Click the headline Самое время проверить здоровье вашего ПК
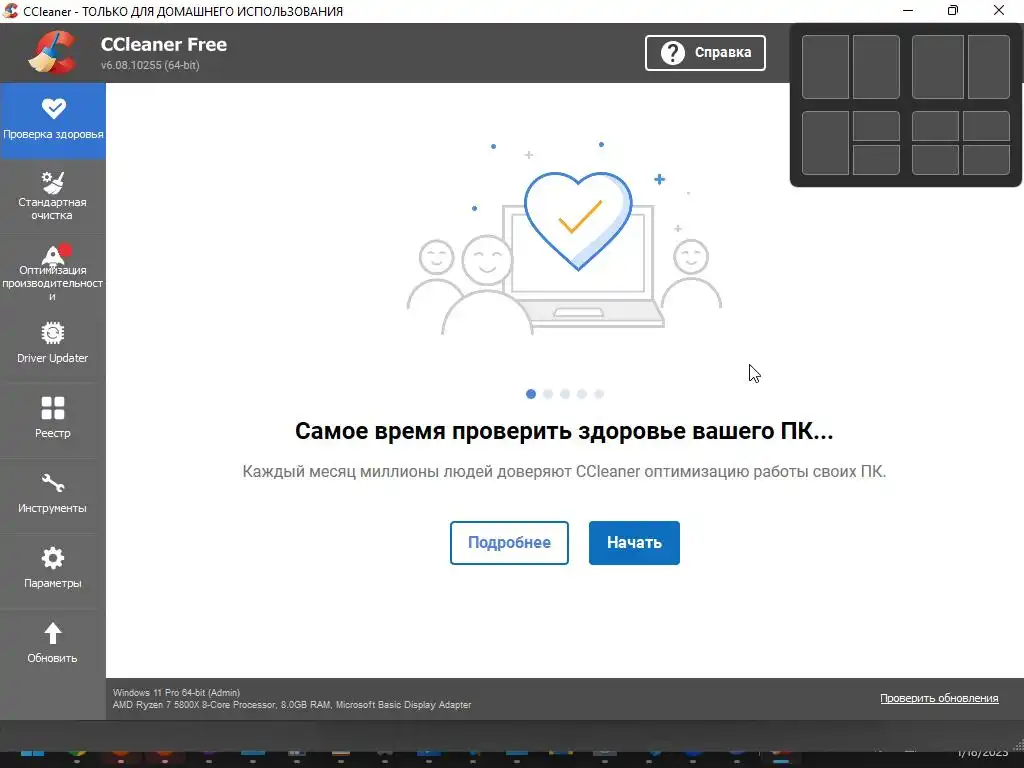Viewport: 1024px width, 768px height. click(564, 431)
